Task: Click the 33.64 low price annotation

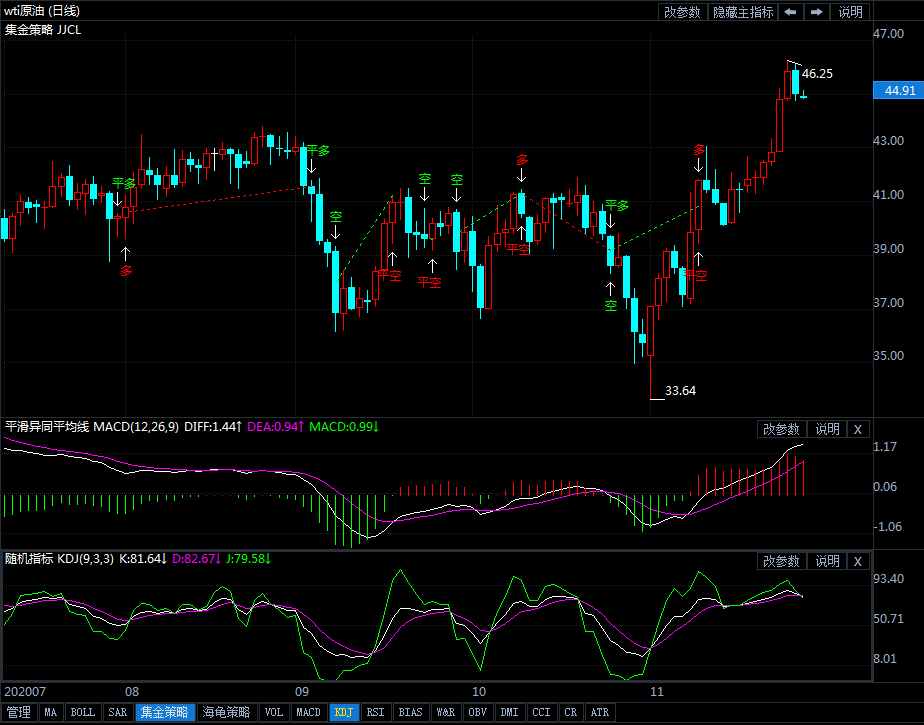Action: coord(681,391)
